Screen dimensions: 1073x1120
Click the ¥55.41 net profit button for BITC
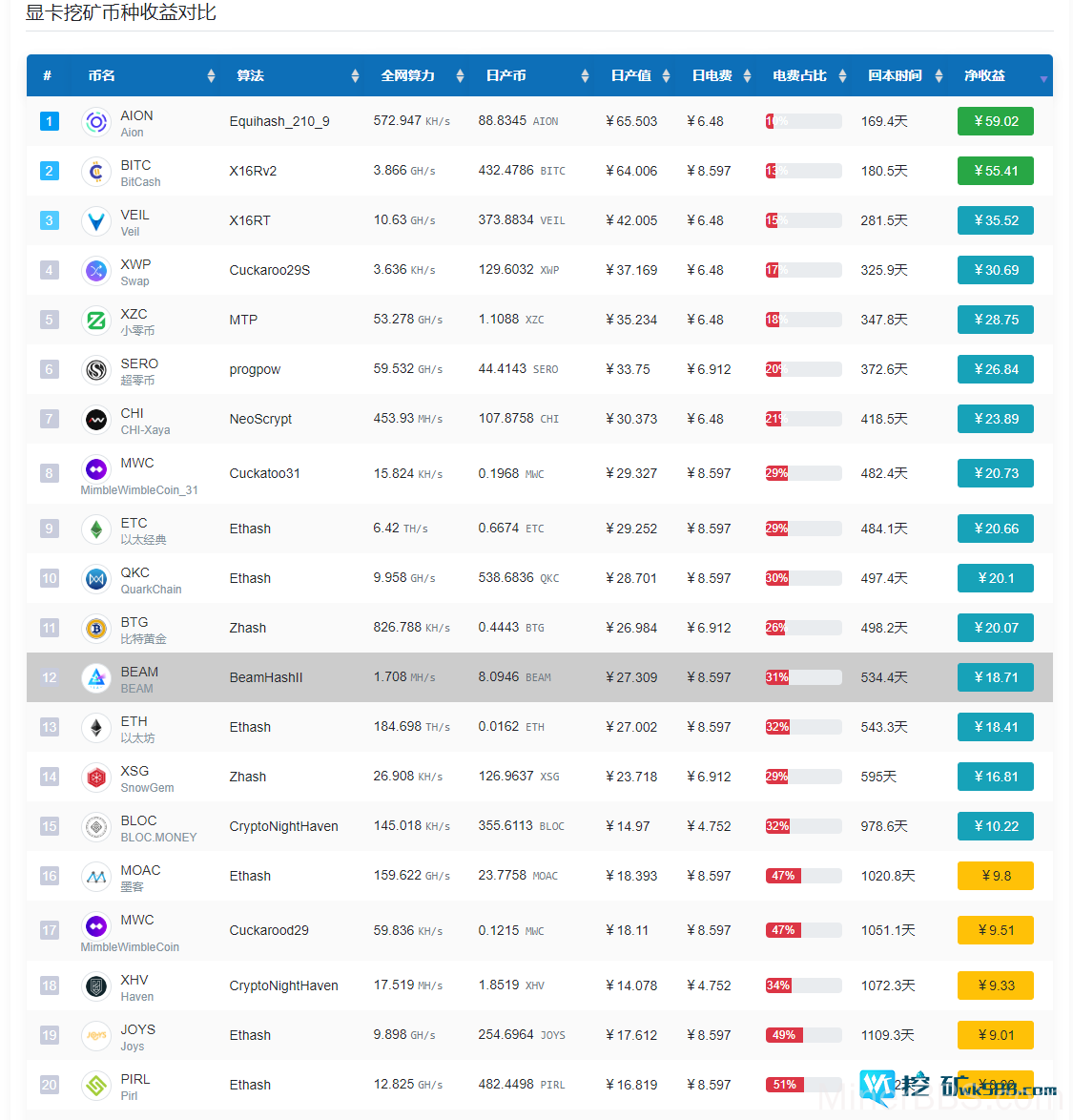(995, 171)
